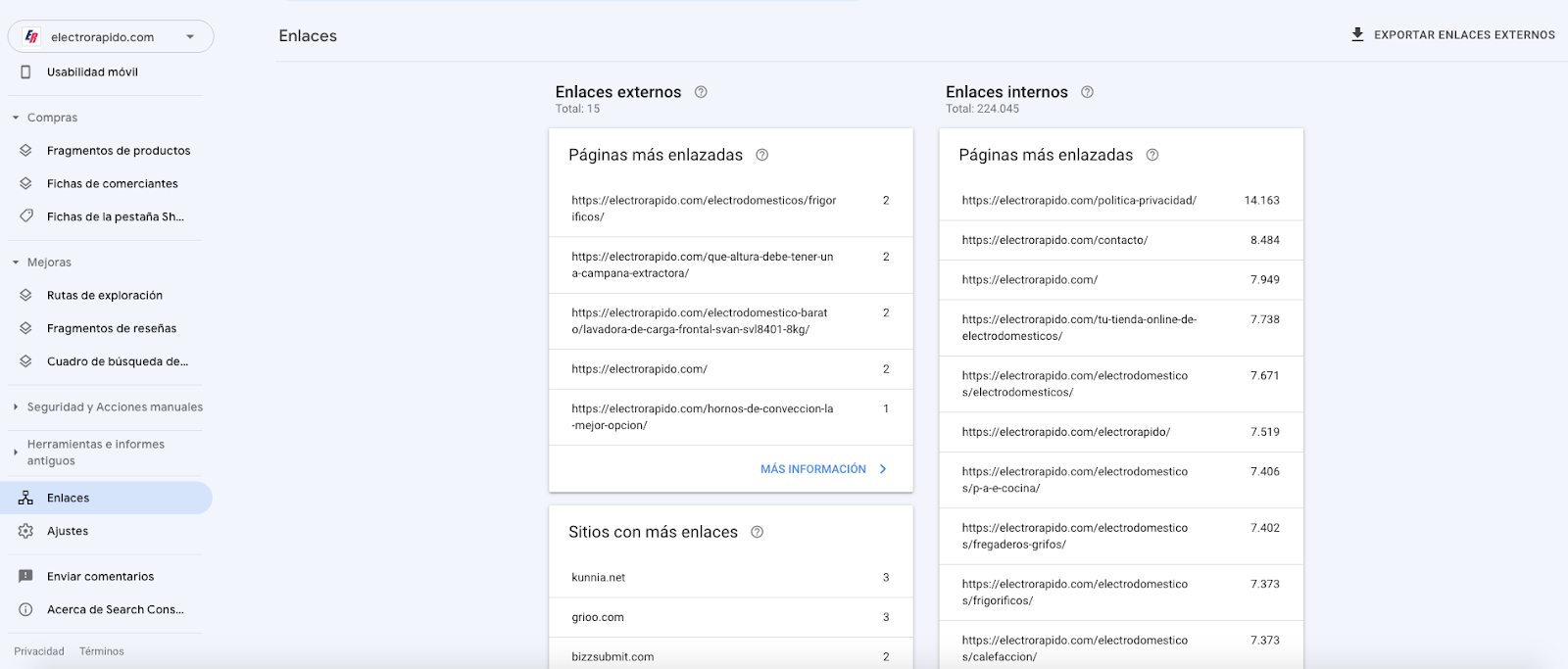This screenshot has width=1568, height=669.
Task: Select the politica-privacidad/ internal row
Action: tap(1121, 201)
